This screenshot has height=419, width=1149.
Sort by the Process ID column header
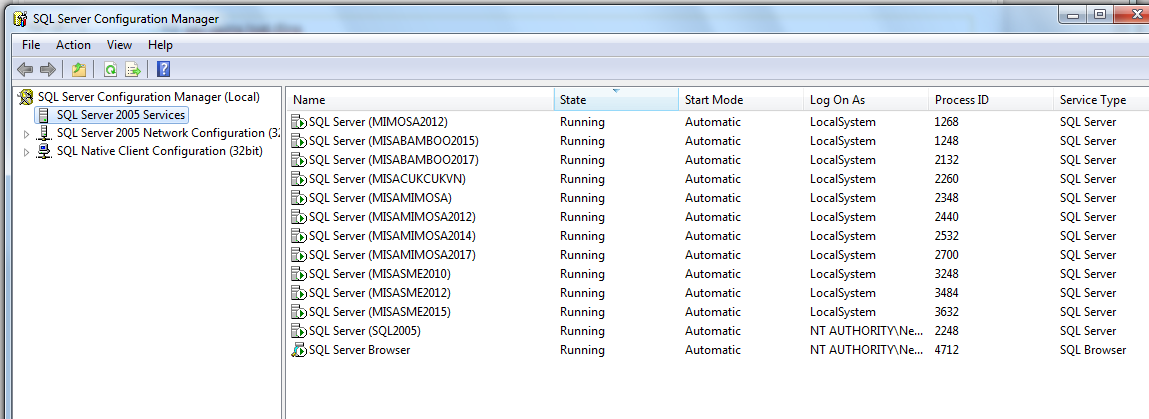tap(991, 100)
